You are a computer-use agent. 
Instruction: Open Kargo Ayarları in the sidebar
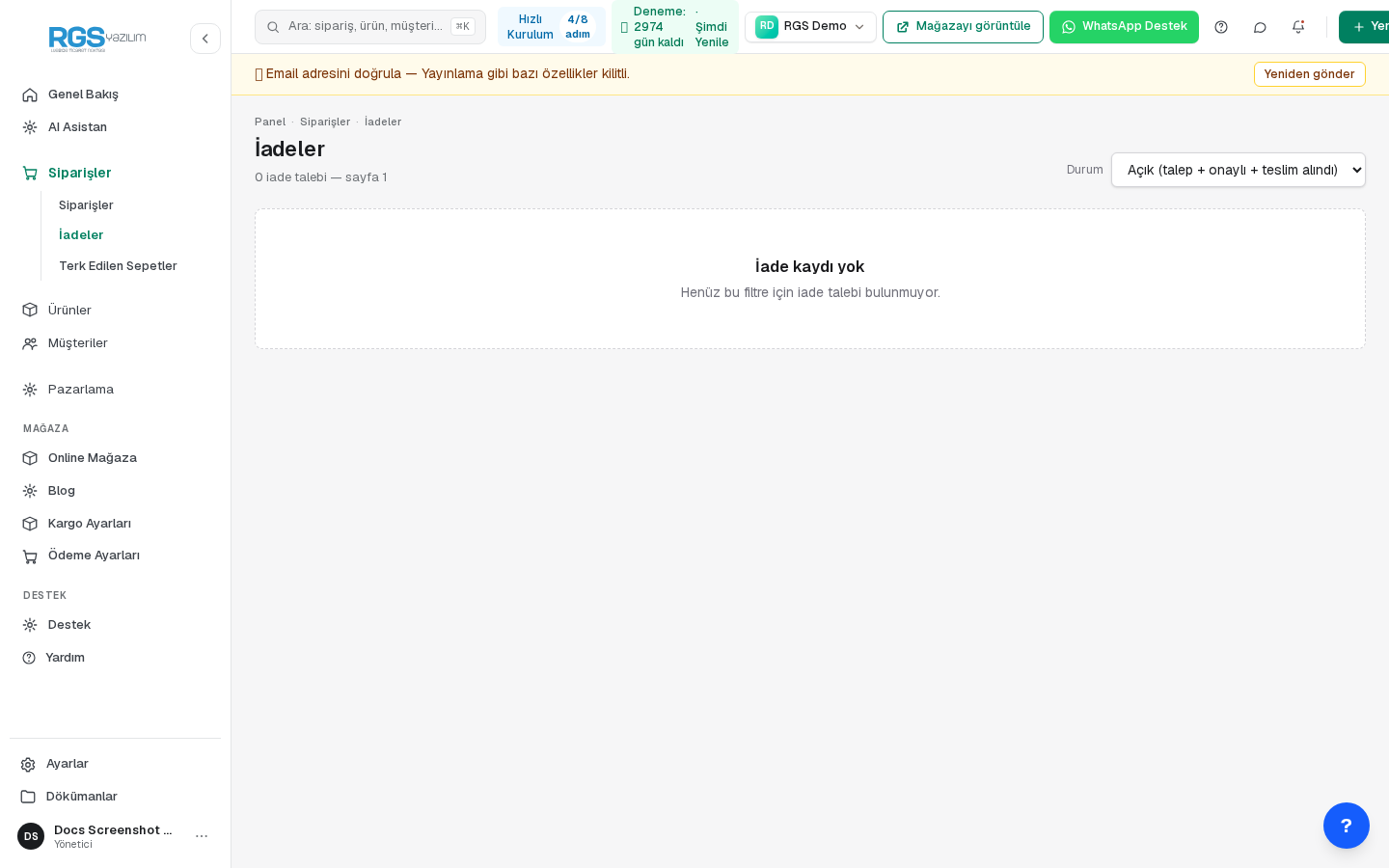coord(116,524)
